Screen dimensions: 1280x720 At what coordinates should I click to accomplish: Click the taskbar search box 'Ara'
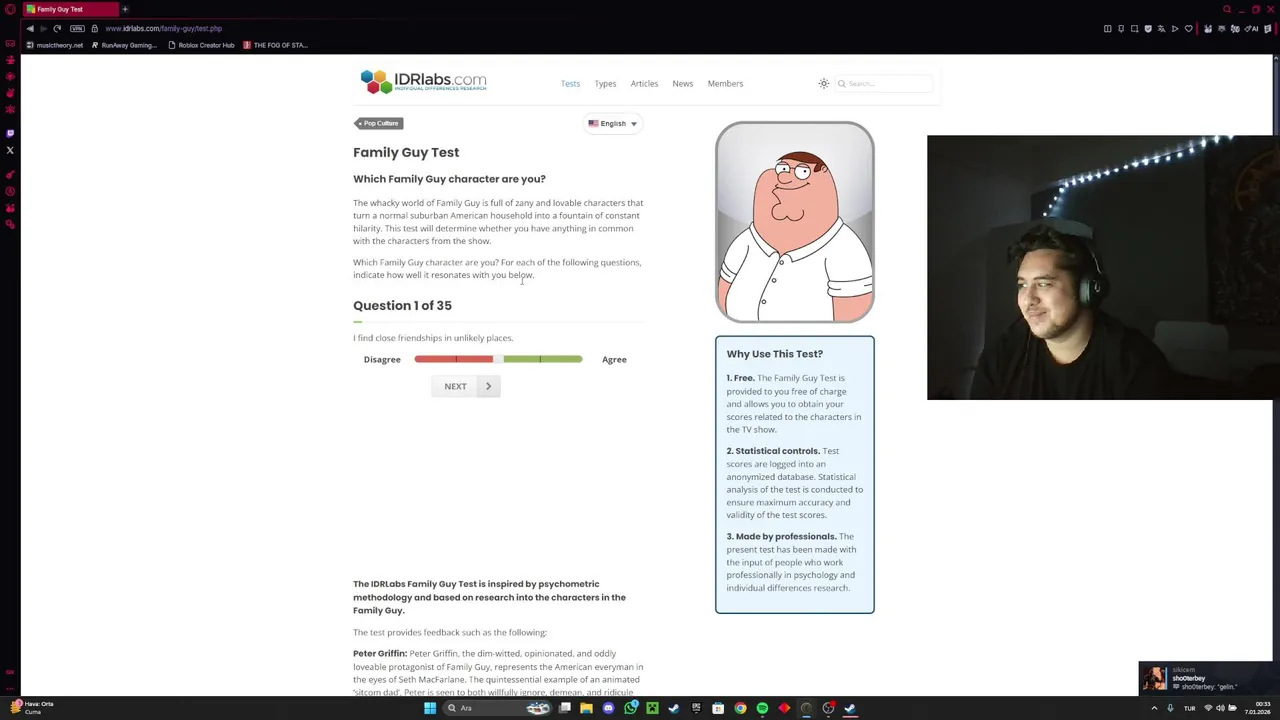point(497,708)
